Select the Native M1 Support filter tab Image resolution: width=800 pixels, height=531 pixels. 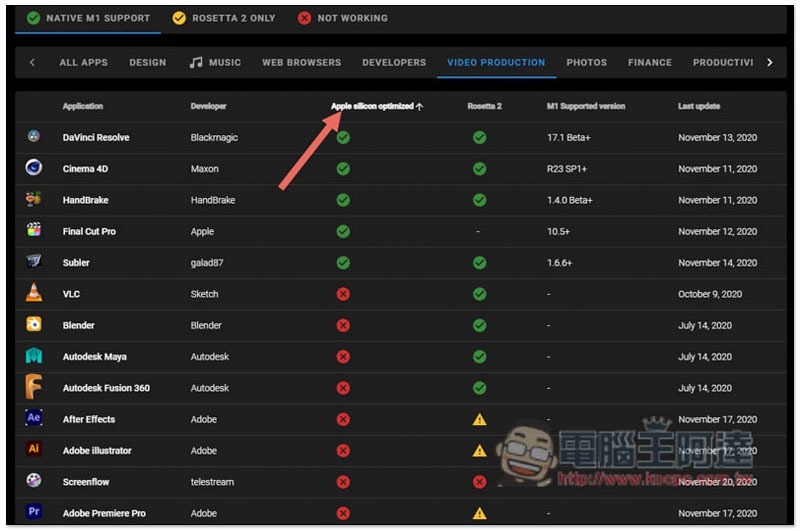tap(88, 18)
